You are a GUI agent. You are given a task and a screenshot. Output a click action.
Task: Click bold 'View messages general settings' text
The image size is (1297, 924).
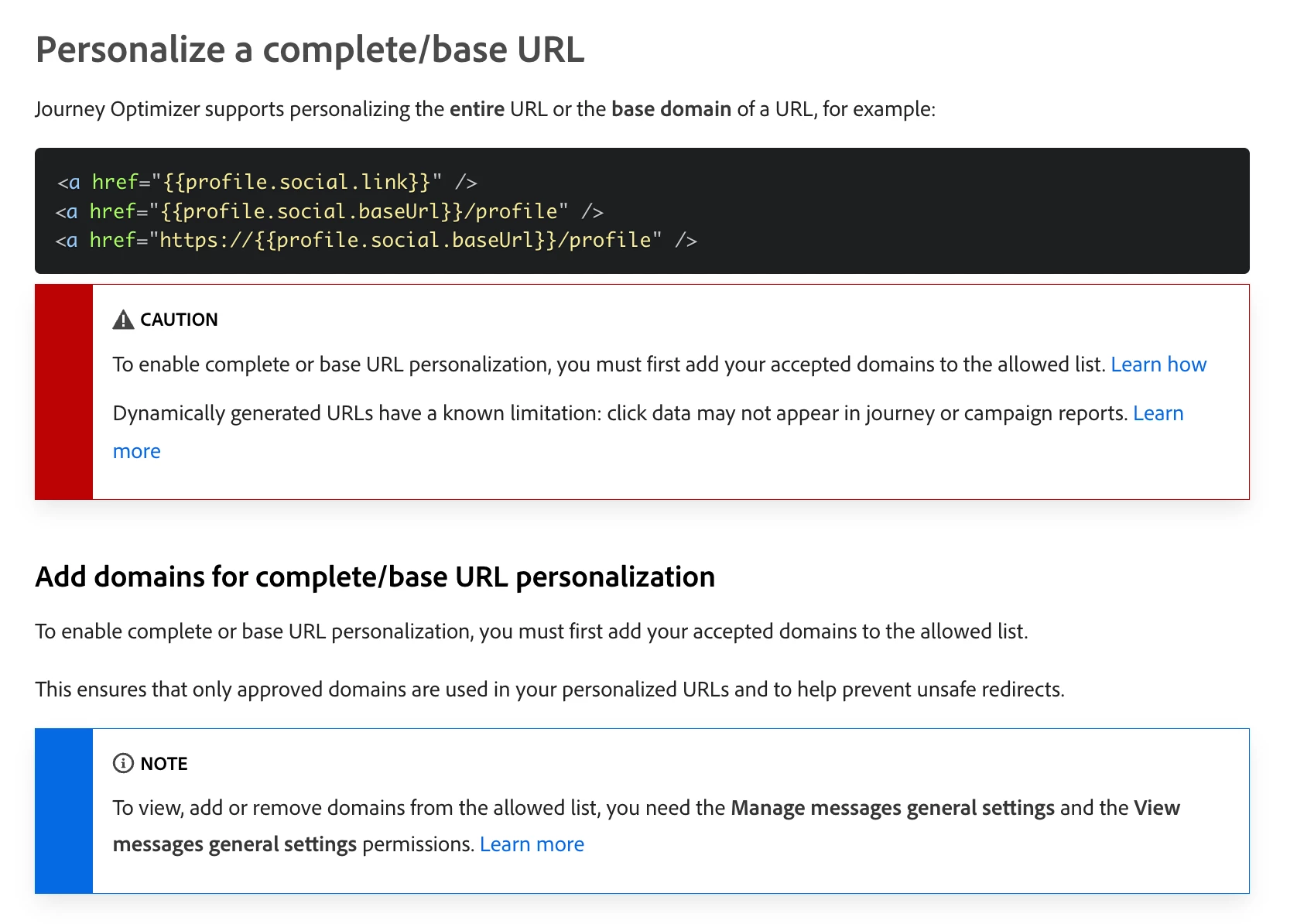pyautogui.click(x=646, y=826)
